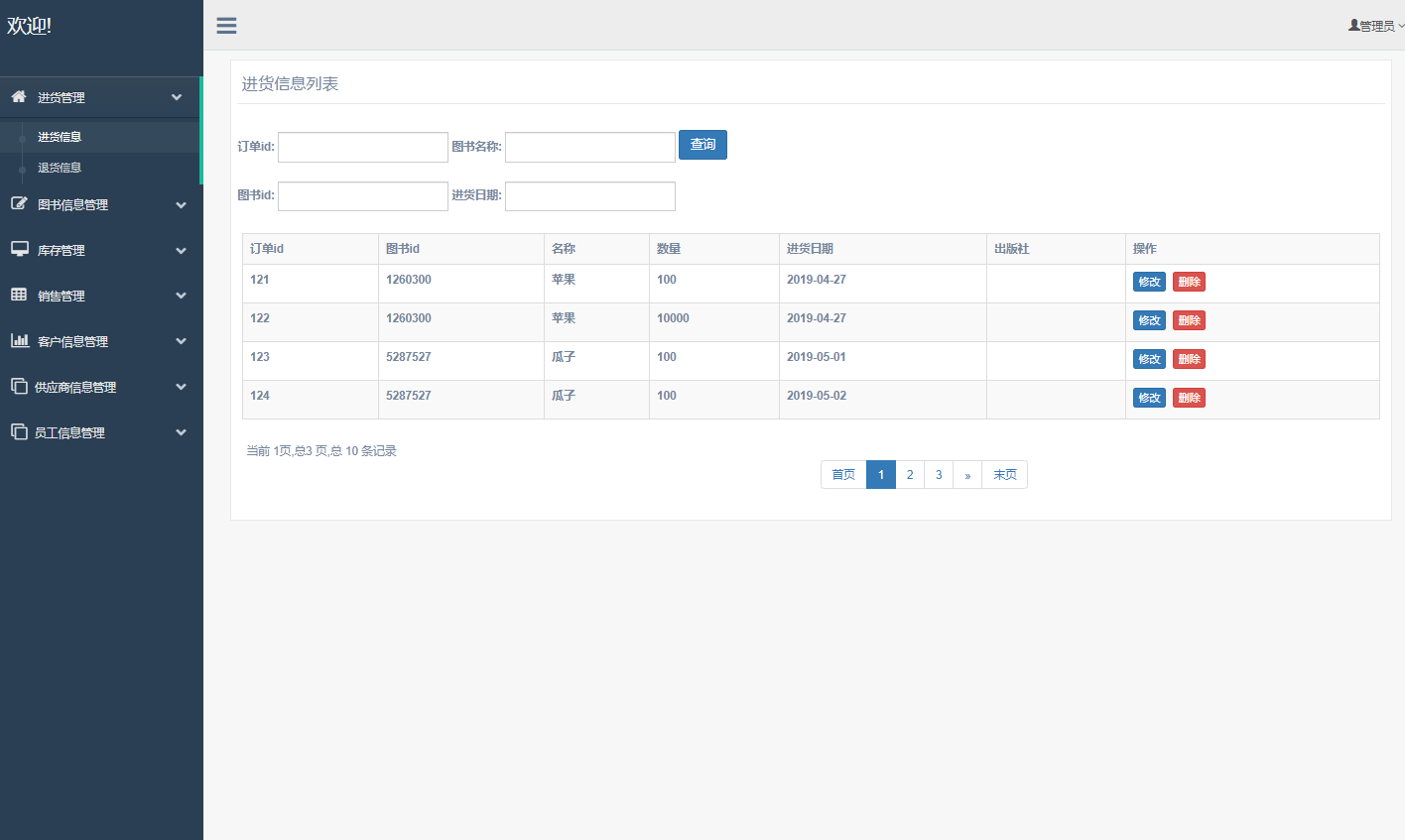The width and height of the screenshot is (1405, 840).
Task: Click 删除 for order 124
Action: (x=1189, y=398)
